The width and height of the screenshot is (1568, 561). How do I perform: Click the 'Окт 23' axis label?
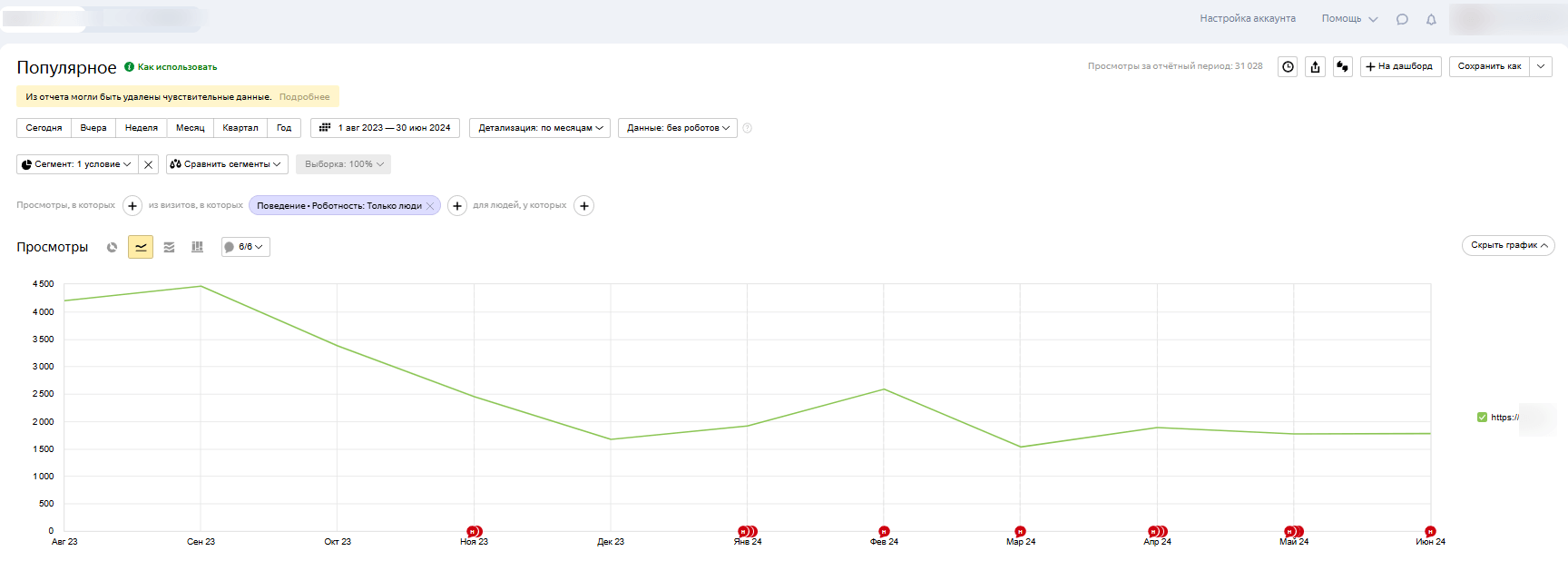coord(338,542)
